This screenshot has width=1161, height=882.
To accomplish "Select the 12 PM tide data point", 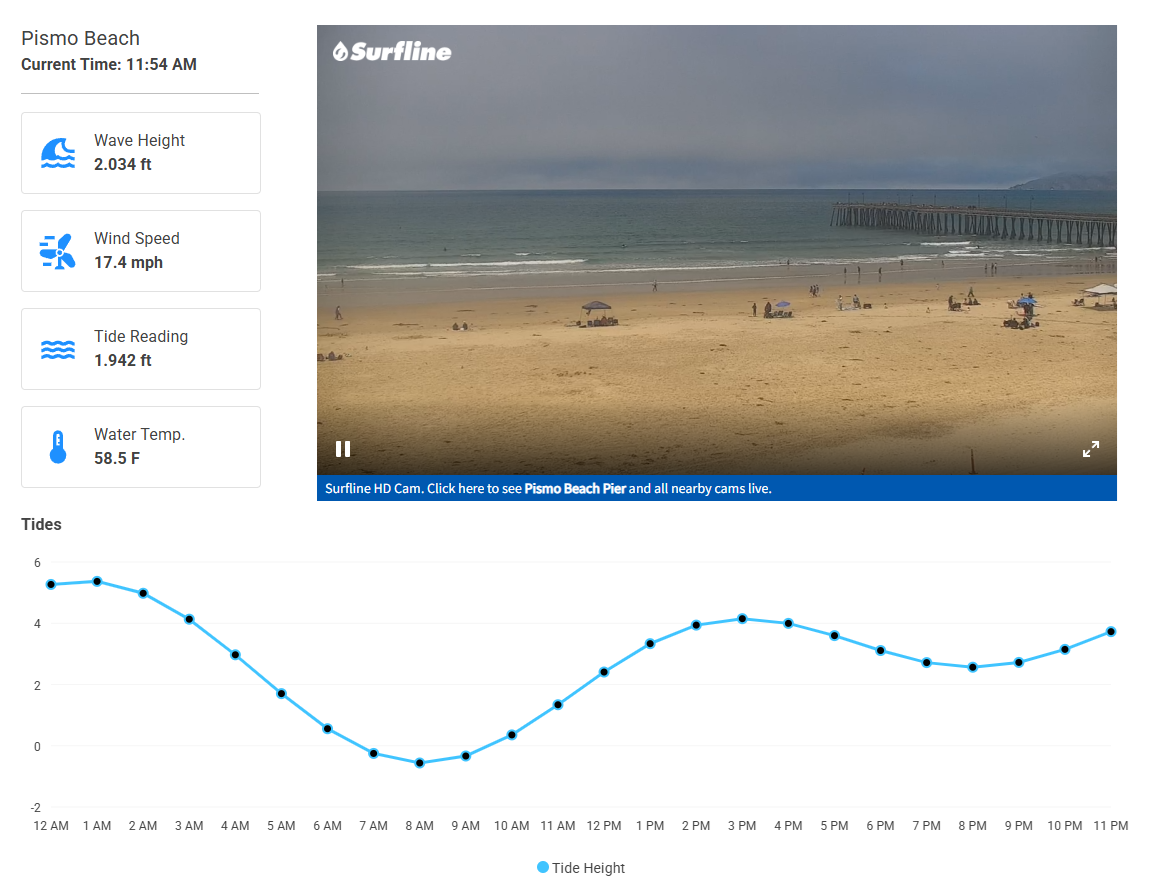I will (604, 672).
